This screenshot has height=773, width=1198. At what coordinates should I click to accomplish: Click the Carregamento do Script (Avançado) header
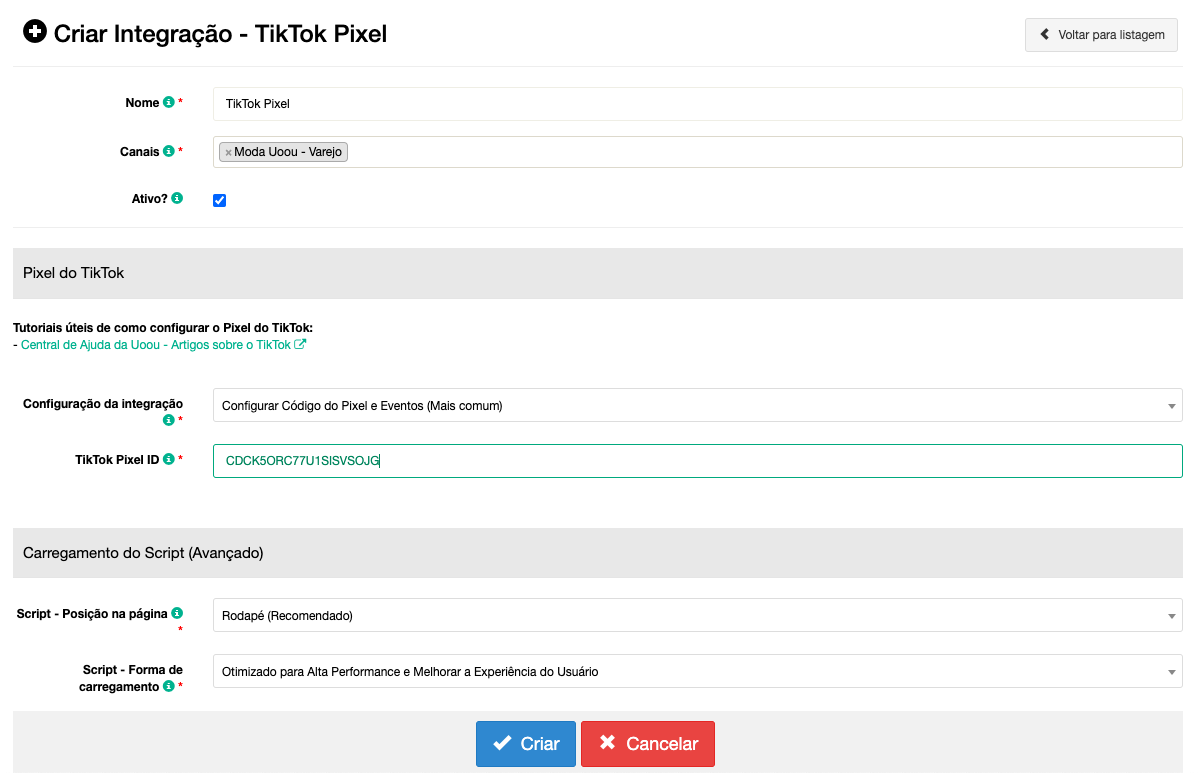tap(597, 552)
